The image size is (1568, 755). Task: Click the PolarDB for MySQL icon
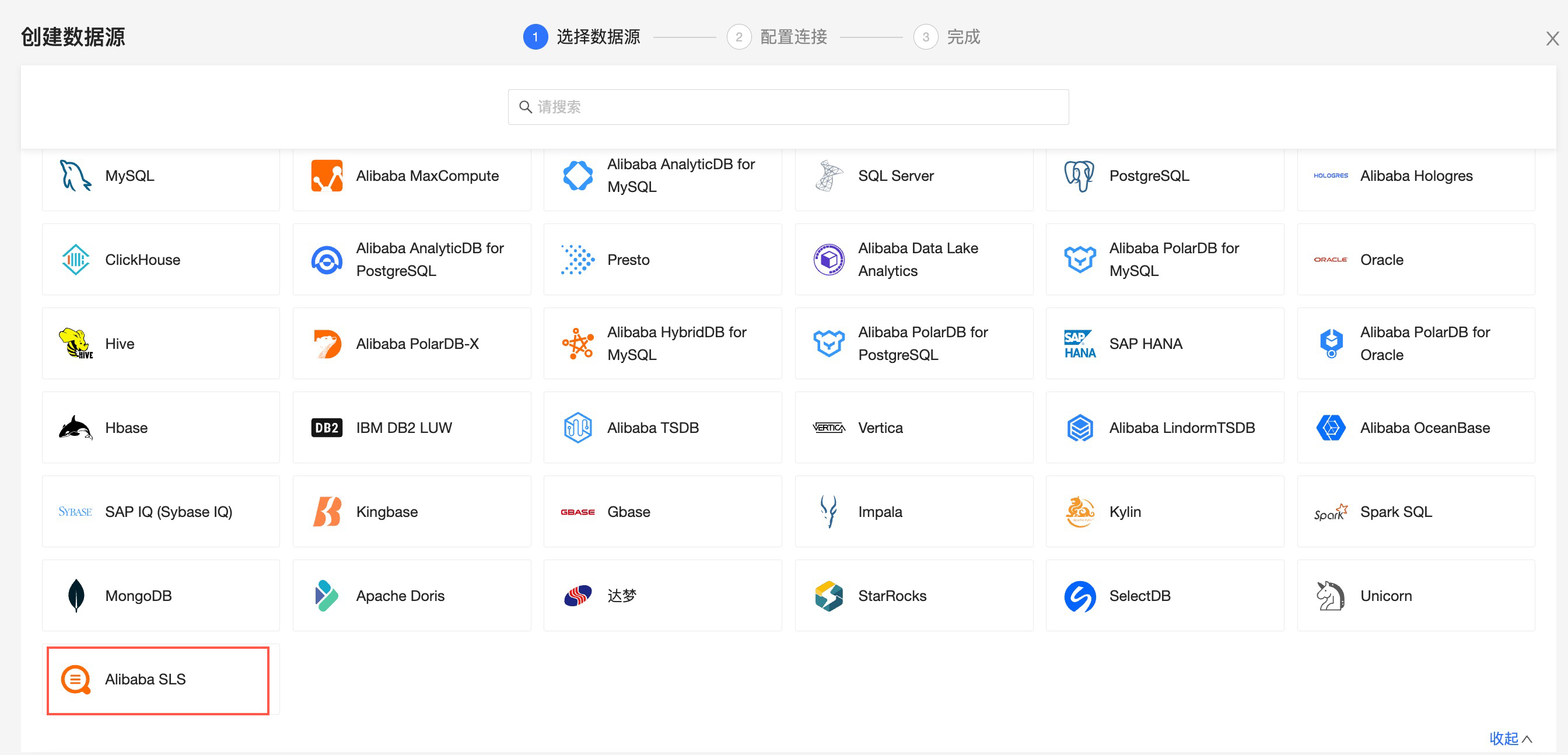point(1080,260)
